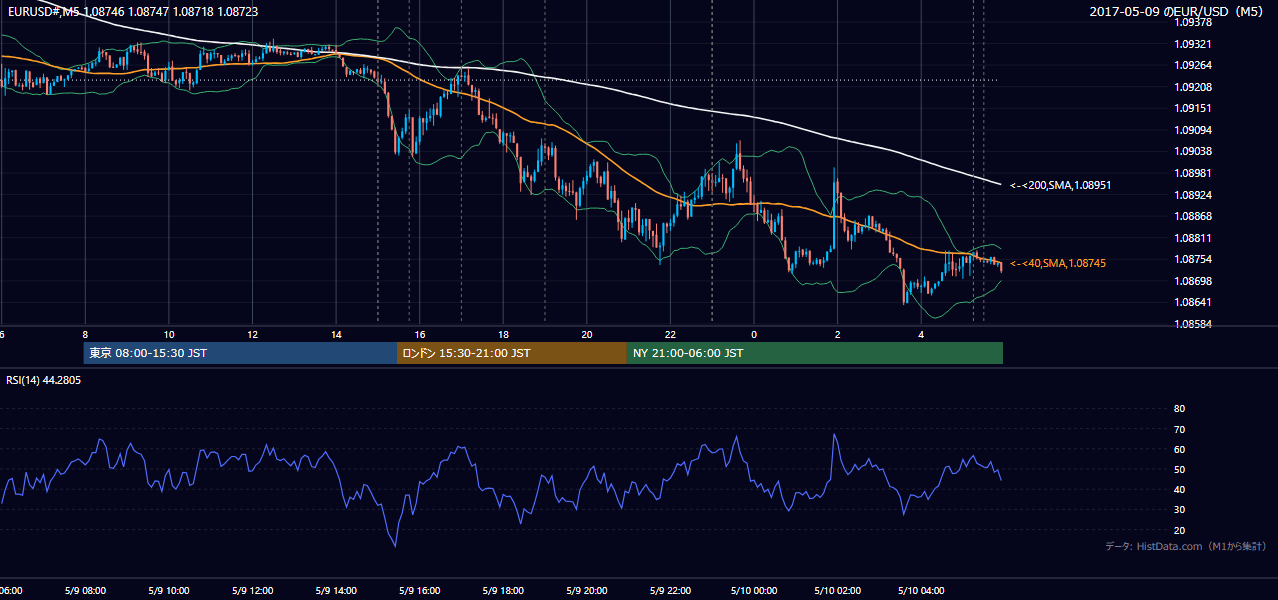The height and width of the screenshot is (600, 1278).
Task: Click the hour tick label 18 under the price chart
Action: tap(503, 334)
